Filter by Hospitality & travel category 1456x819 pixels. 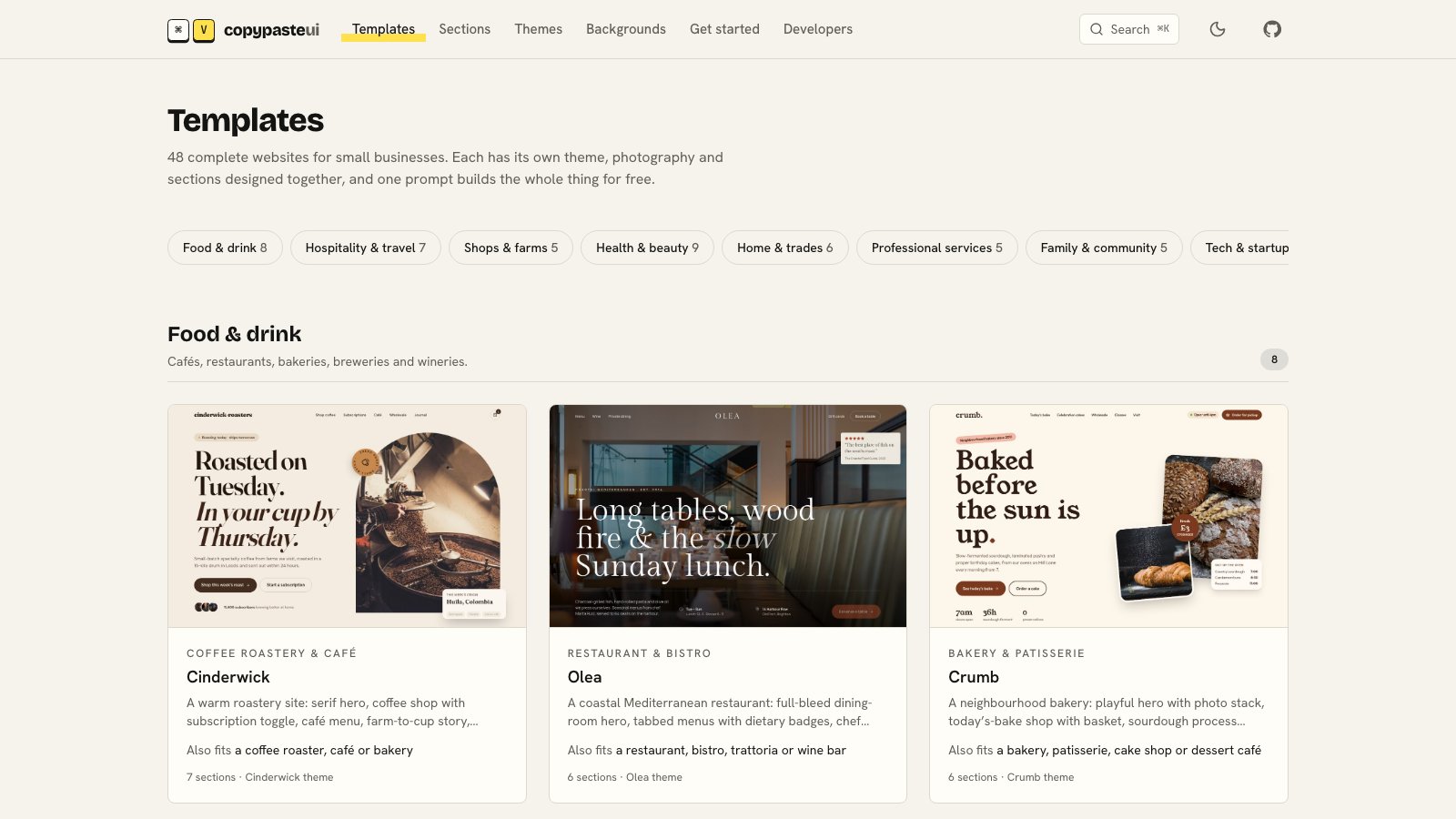[x=365, y=248]
